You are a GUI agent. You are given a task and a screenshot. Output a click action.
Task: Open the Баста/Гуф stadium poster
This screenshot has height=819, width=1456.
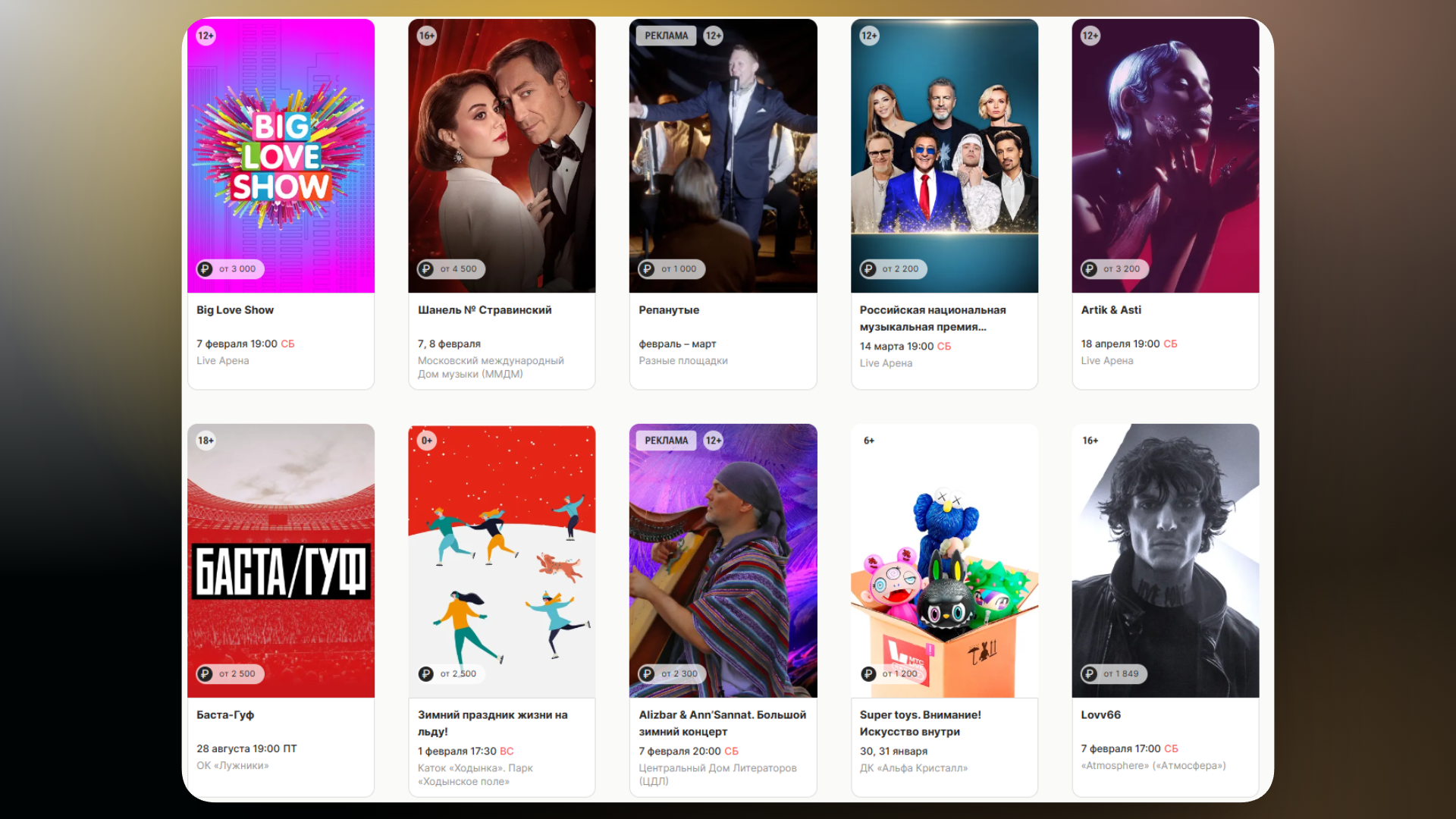pyautogui.click(x=281, y=560)
